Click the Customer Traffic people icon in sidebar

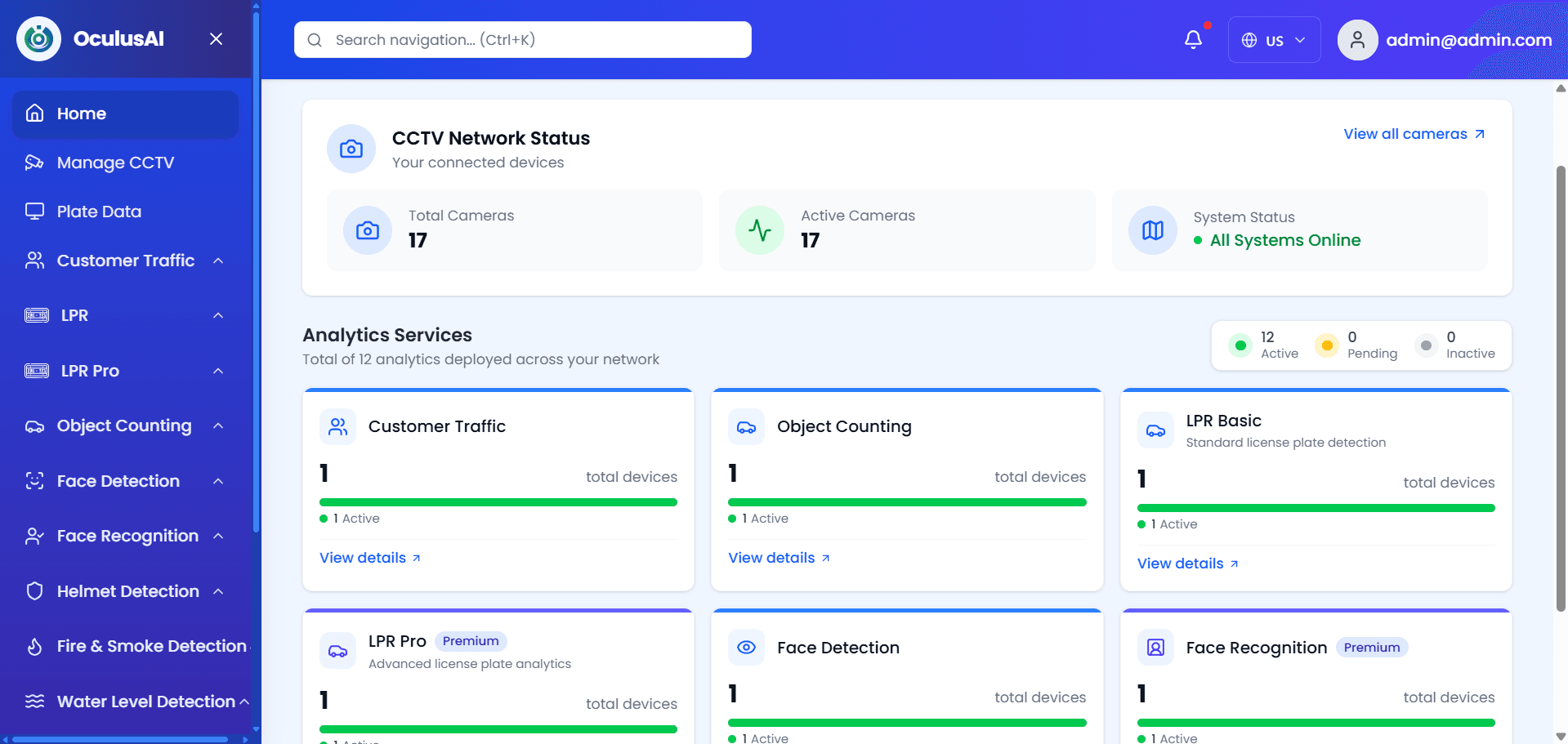[34, 261]
